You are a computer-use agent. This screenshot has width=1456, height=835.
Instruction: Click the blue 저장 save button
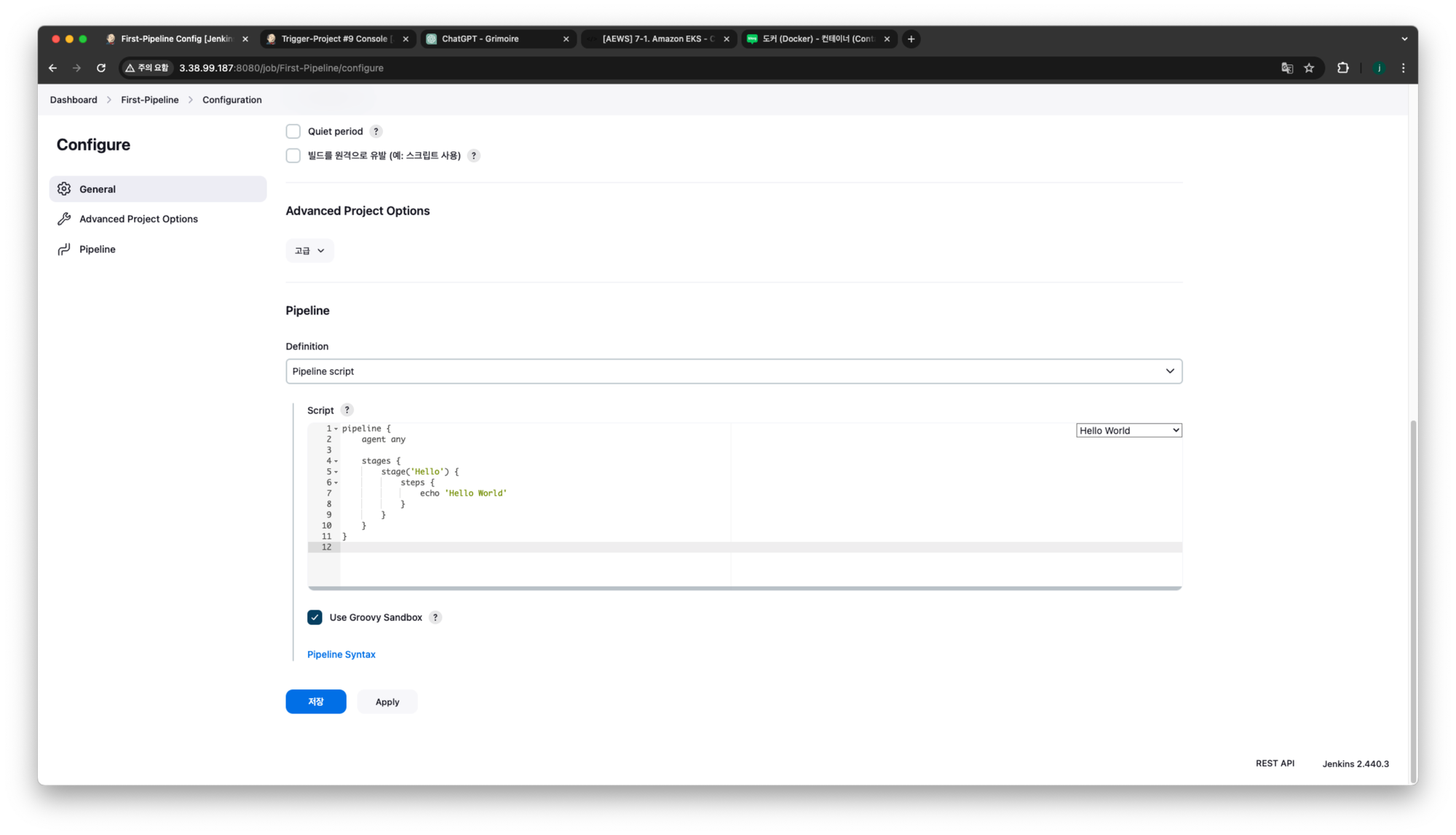315,702
